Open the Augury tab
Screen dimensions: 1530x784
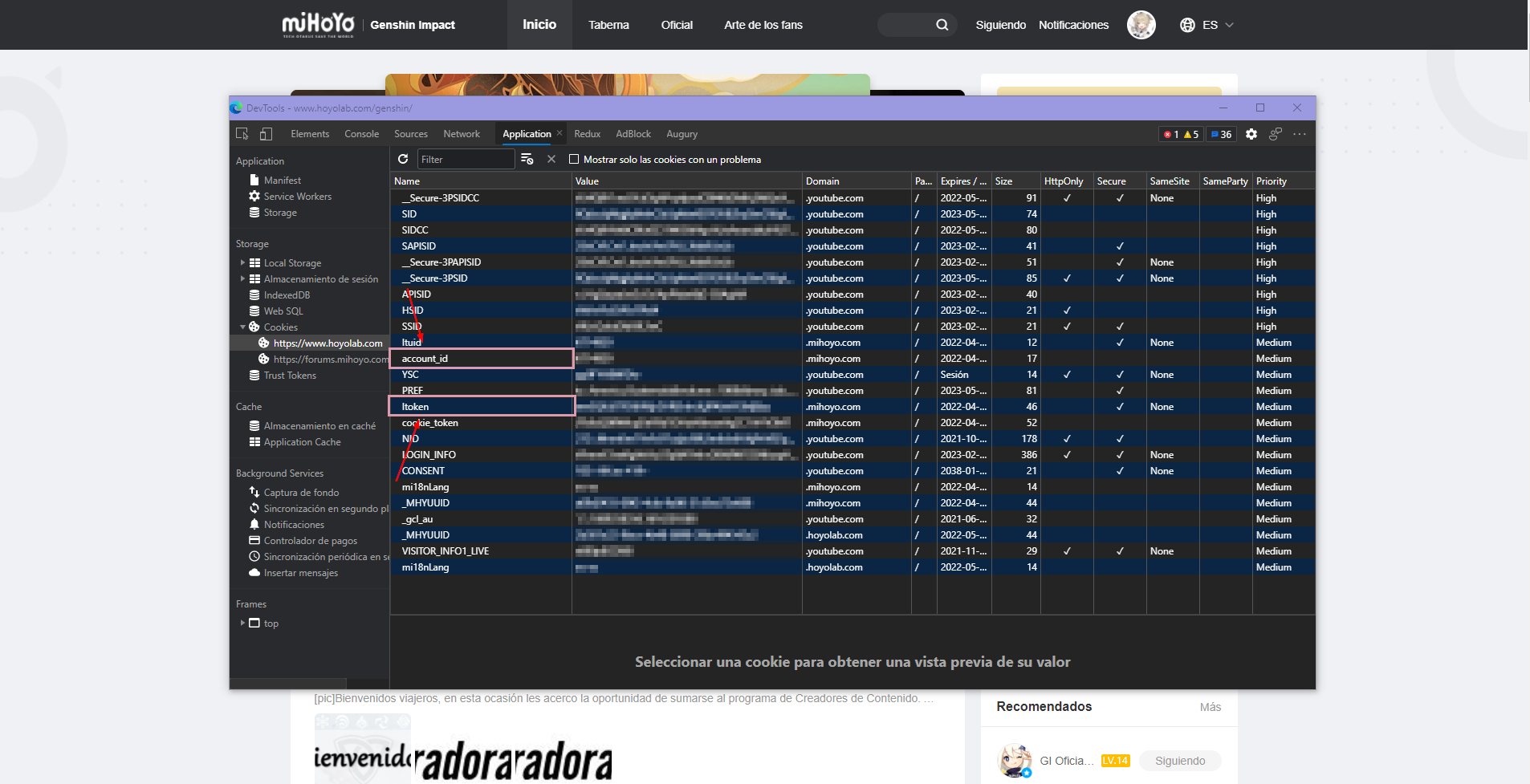[x=682, y=134]
